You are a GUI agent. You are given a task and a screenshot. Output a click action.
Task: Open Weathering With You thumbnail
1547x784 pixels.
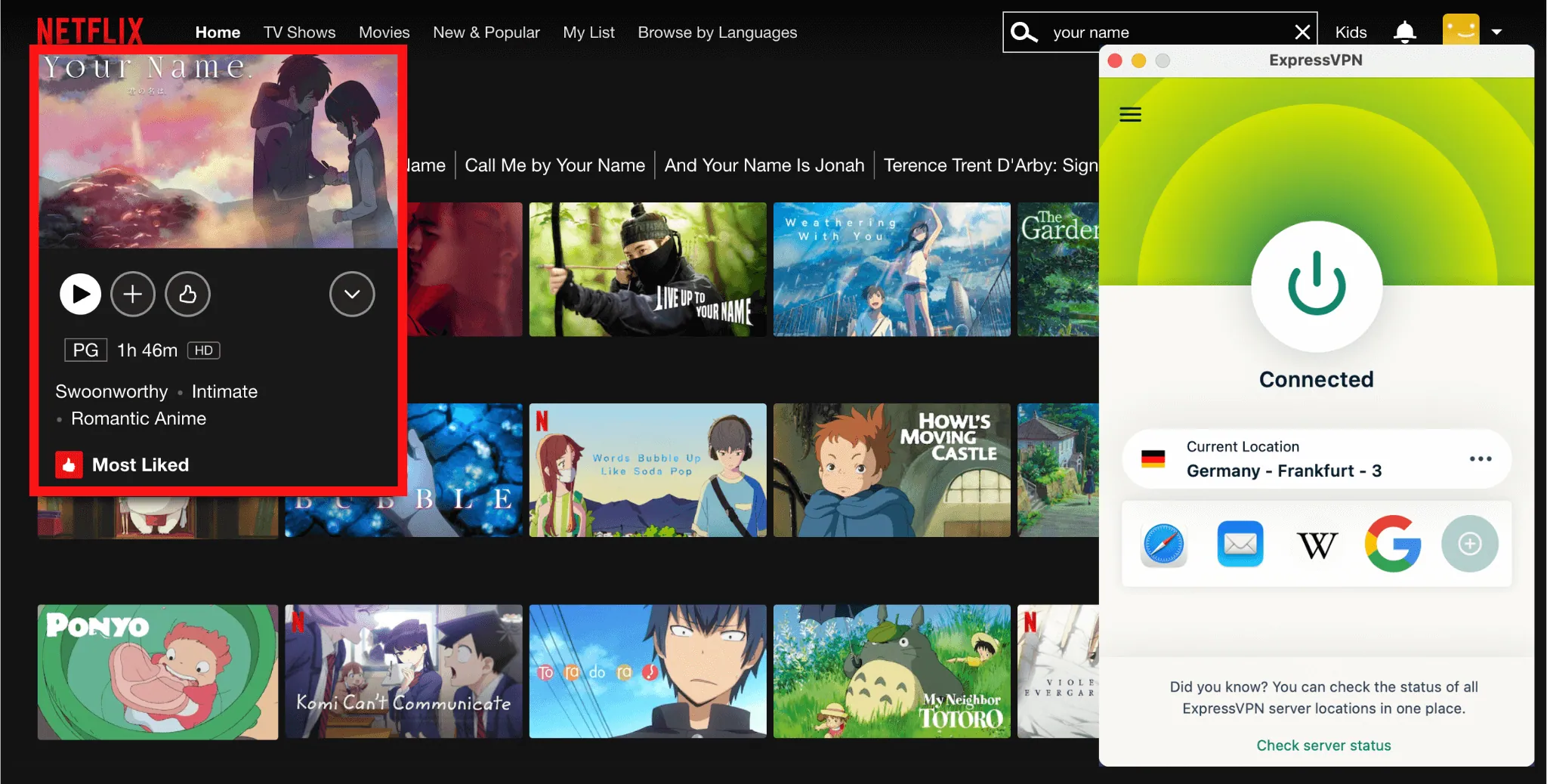(x=891, y=269)
